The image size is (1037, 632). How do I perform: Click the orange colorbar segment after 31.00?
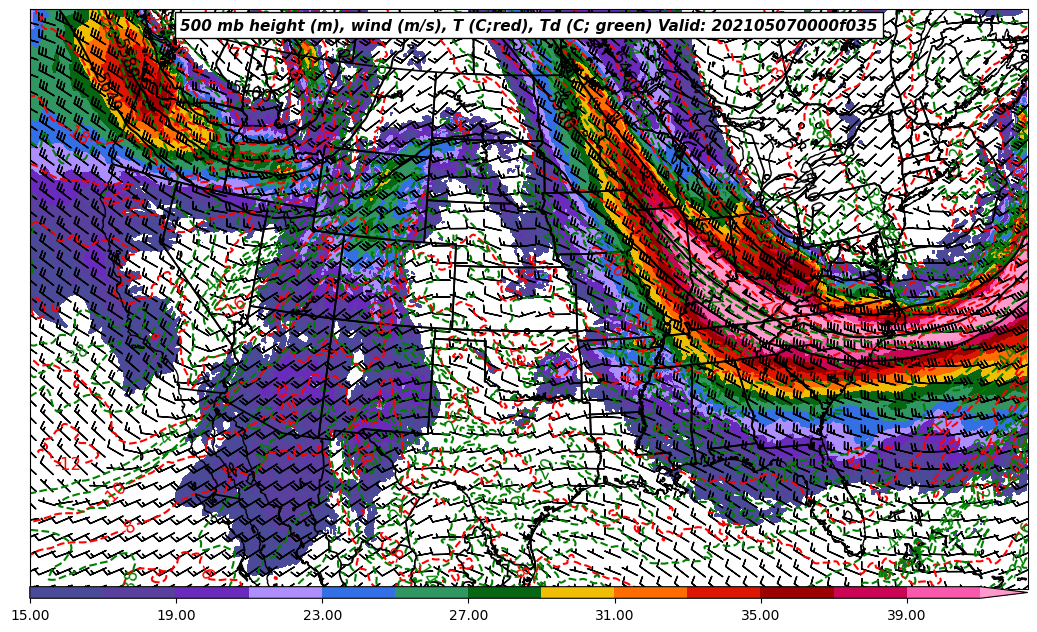coord(651,592)
